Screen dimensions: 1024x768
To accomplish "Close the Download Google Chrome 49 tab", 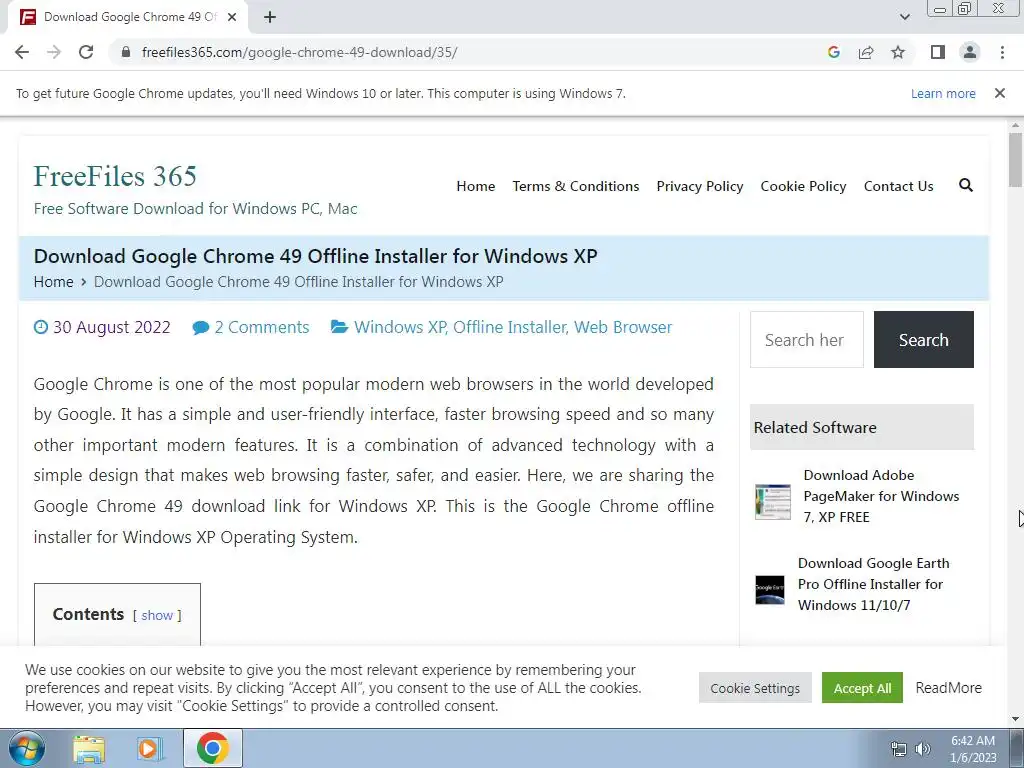I will coord(232,17).
